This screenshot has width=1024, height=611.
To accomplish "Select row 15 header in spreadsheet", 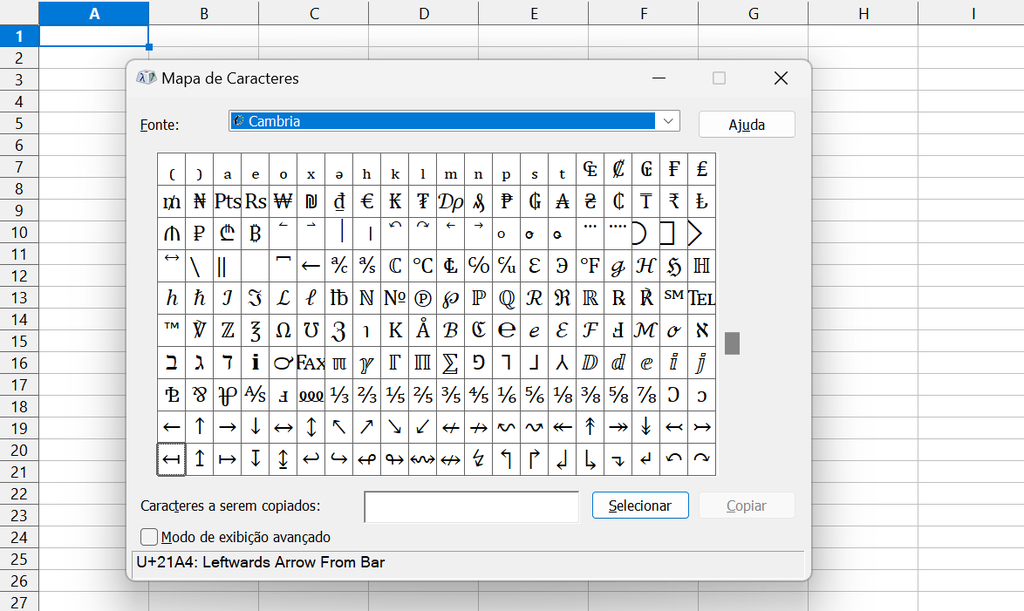I will (19, 341).
